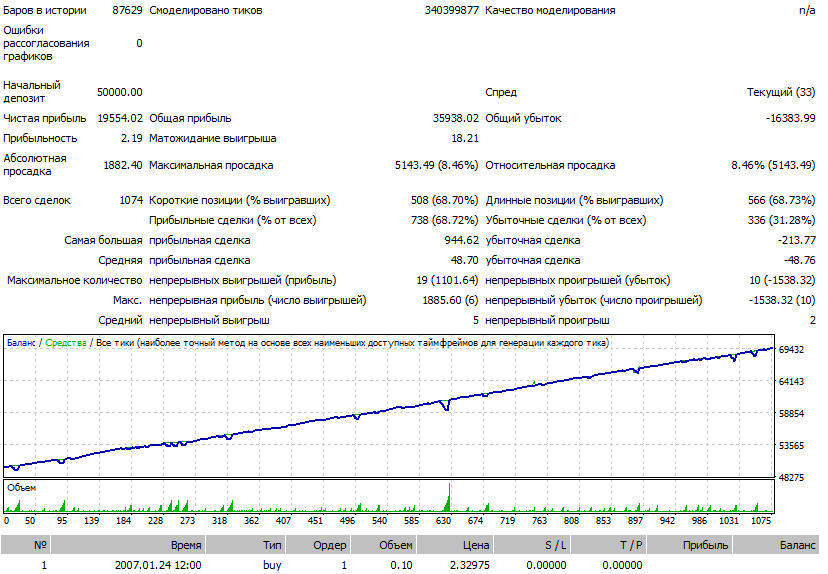Sort by the Прибыль column header

(689, 545)
